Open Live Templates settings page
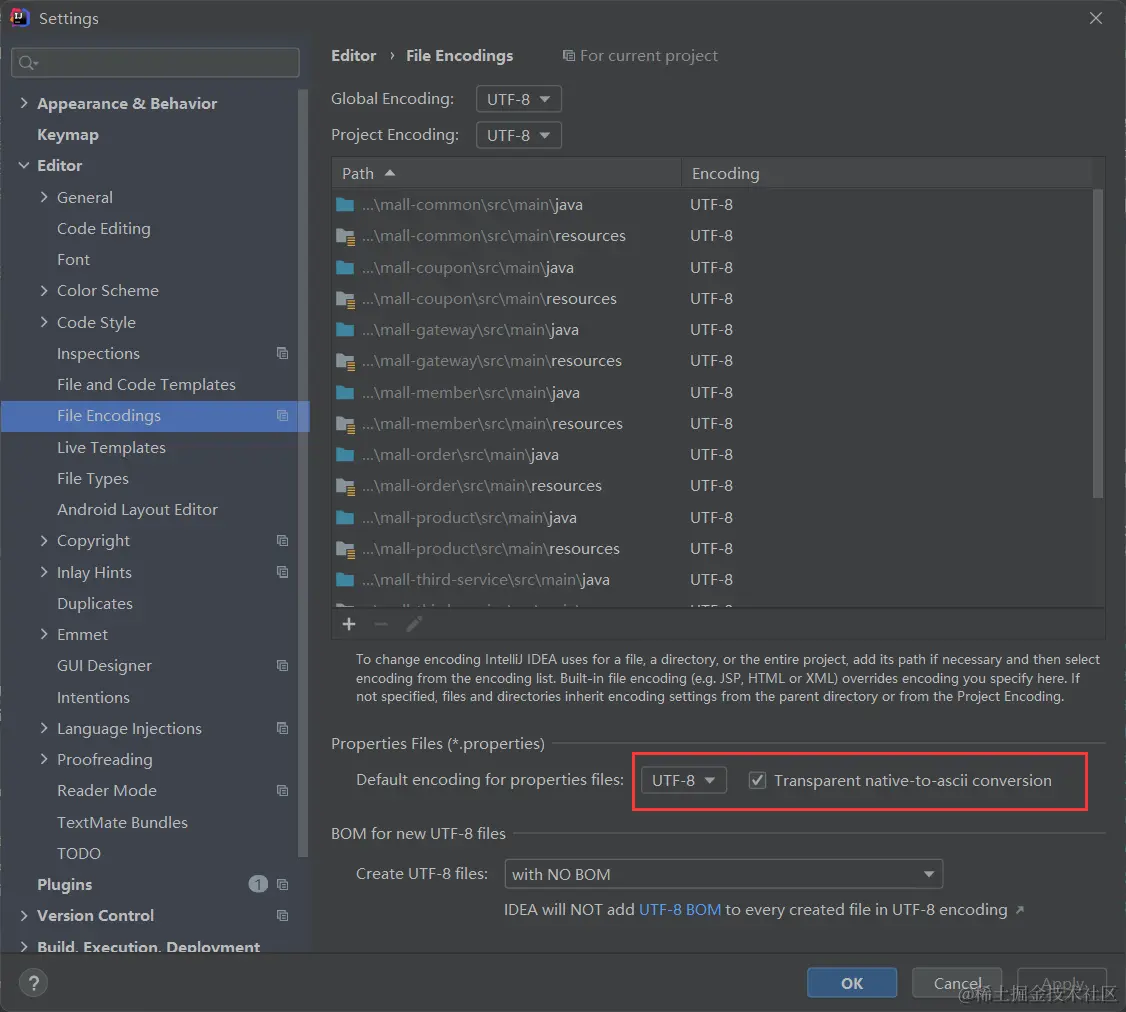The height and width of the screenshot is (1012, 1126). coord(111,447)
